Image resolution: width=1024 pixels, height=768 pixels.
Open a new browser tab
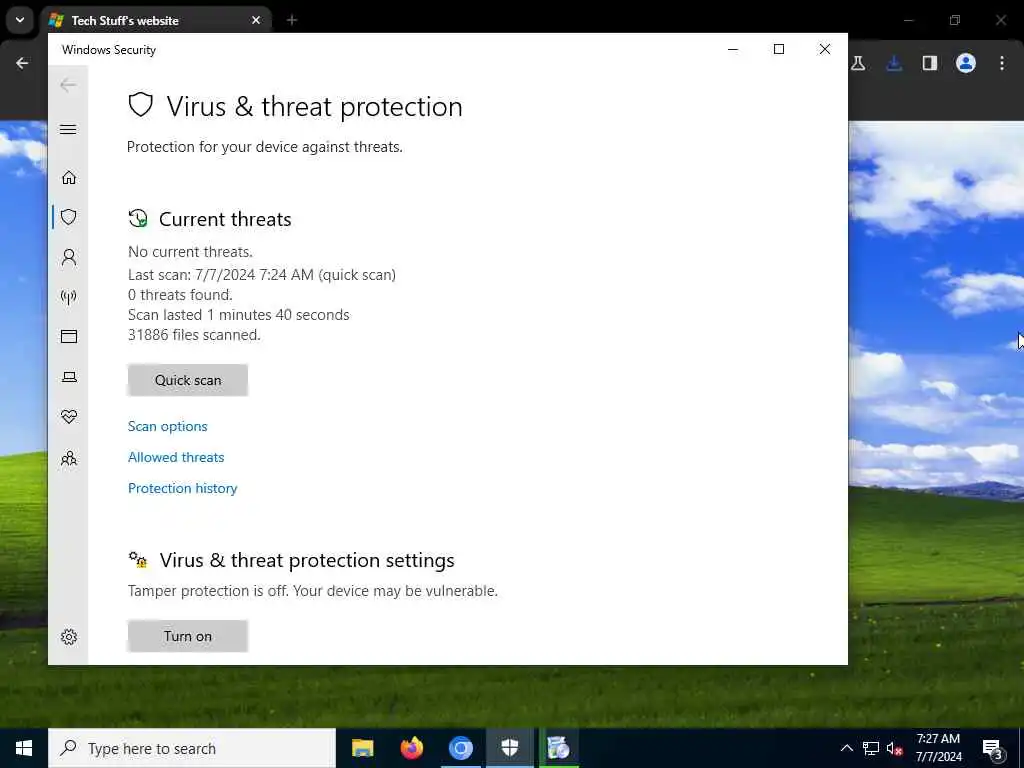(292, 20)
